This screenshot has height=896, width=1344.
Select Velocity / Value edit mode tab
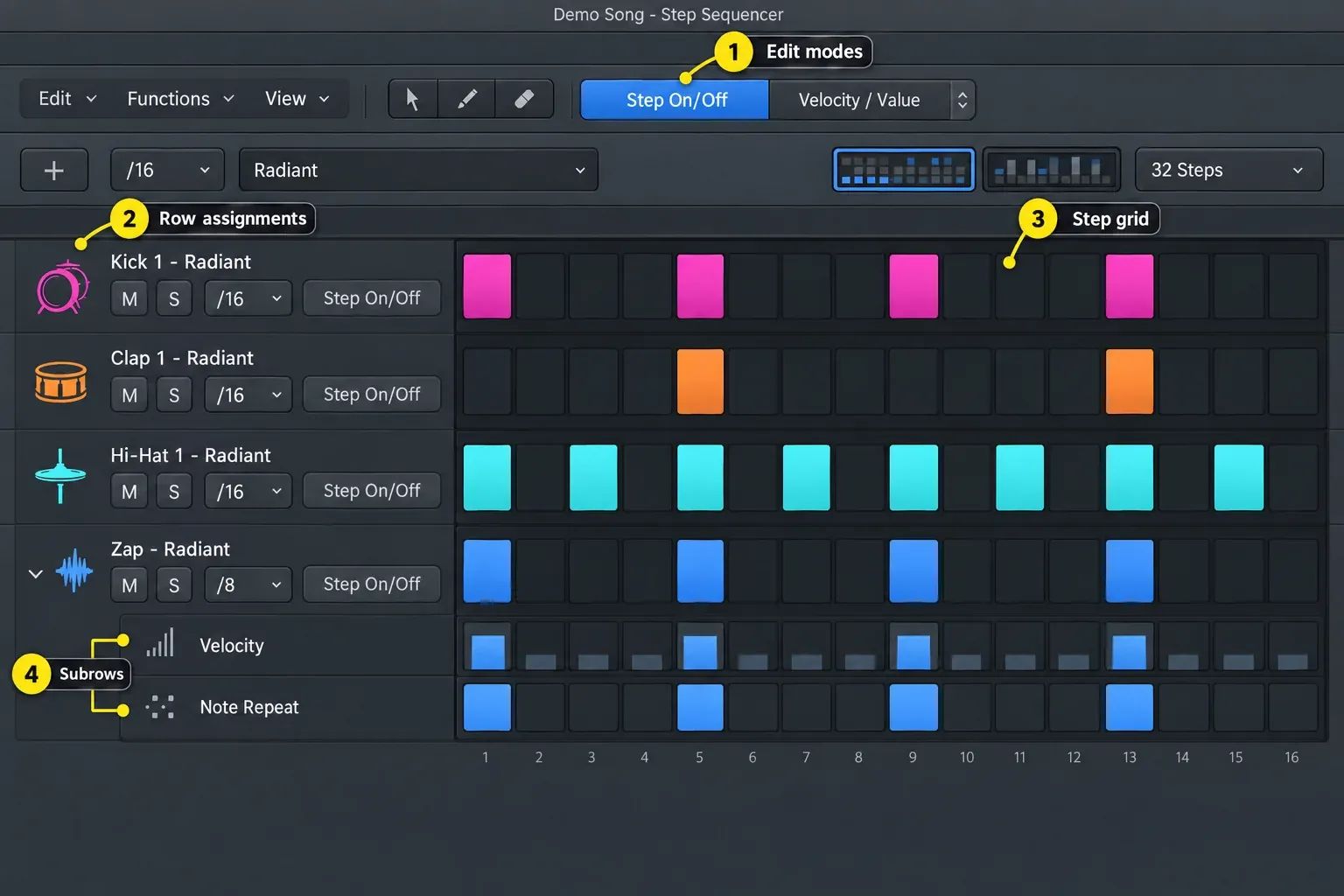click(x=859, y=100)
